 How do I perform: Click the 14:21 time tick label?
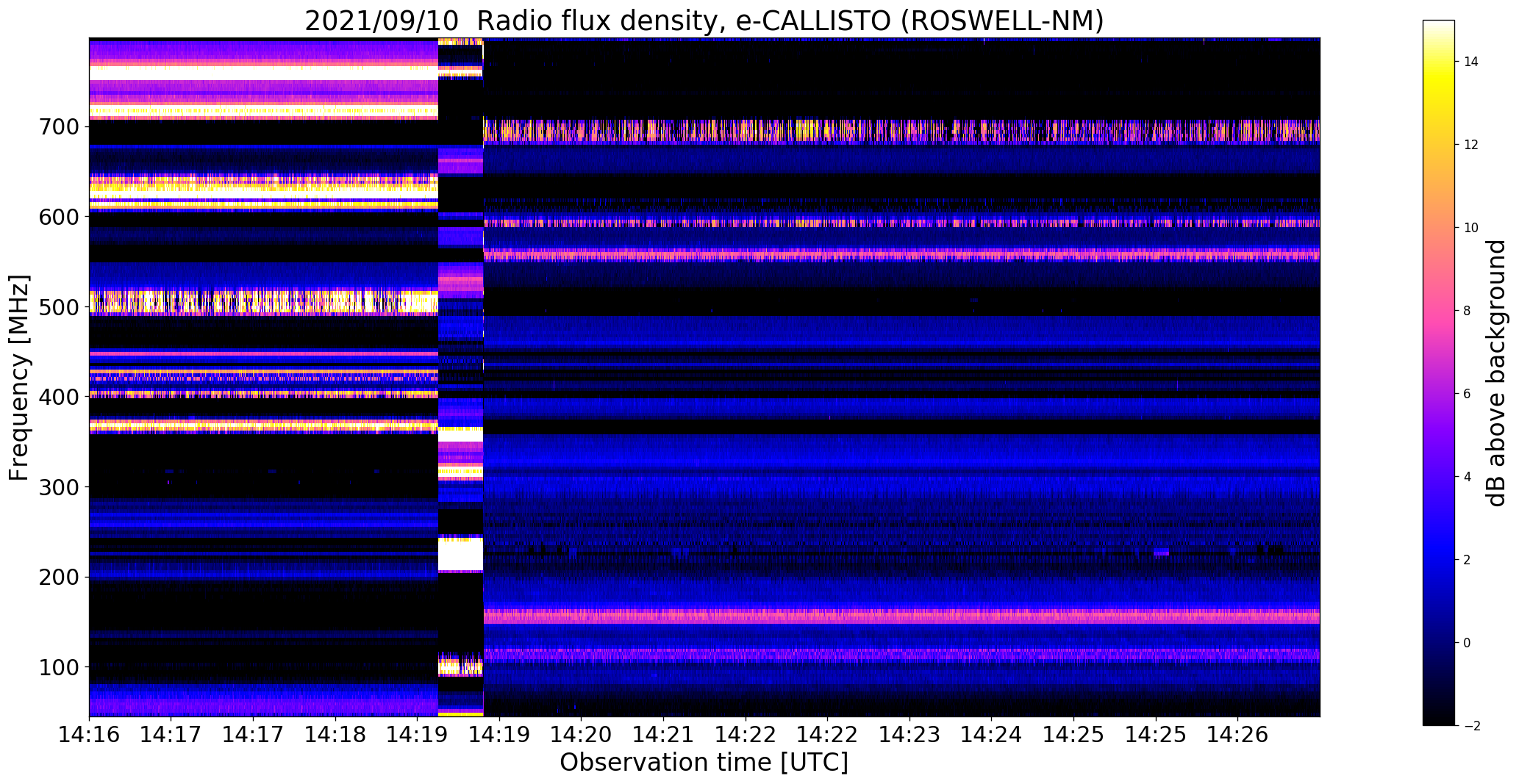pyautogui.click(x=664, y=735)
